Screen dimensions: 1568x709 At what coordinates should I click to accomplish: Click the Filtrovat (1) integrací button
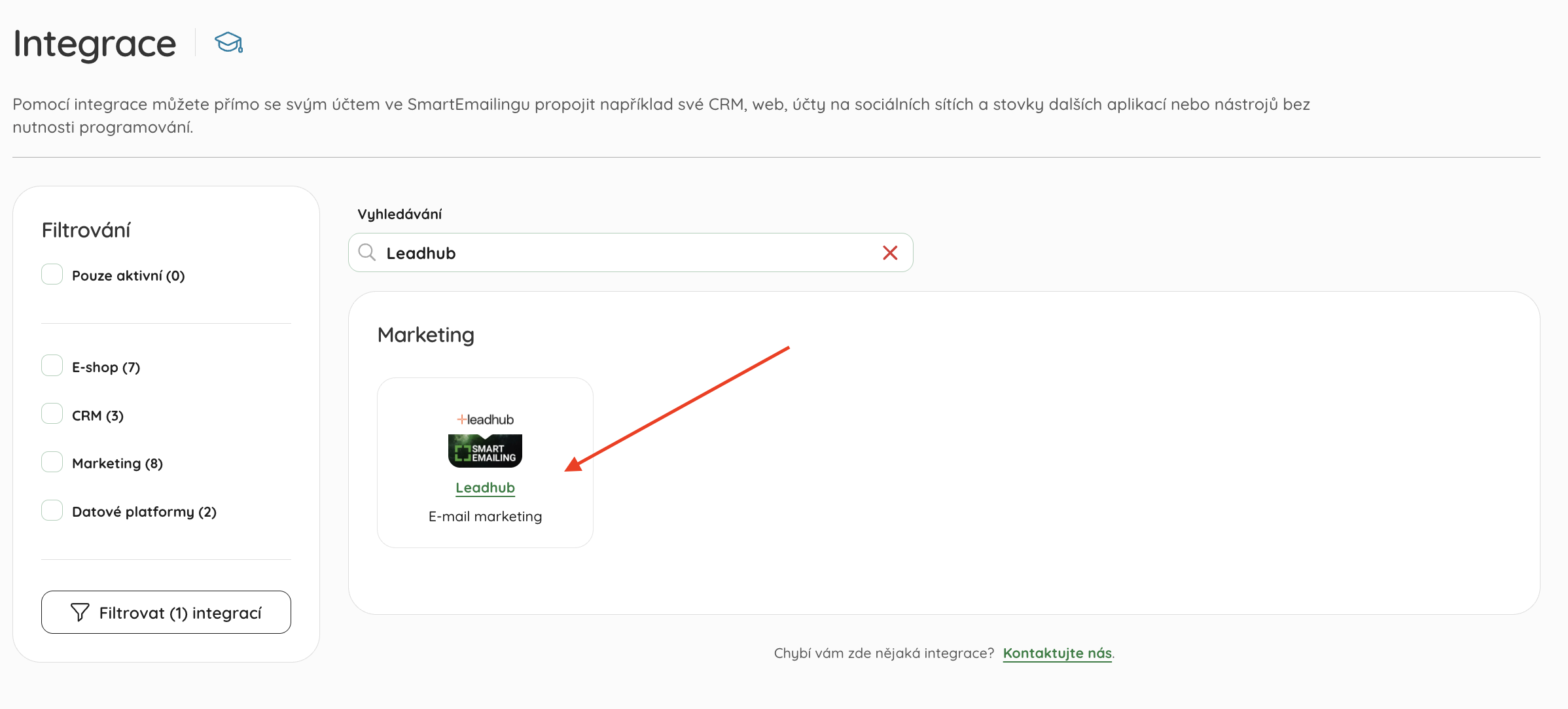pos(166,612)
